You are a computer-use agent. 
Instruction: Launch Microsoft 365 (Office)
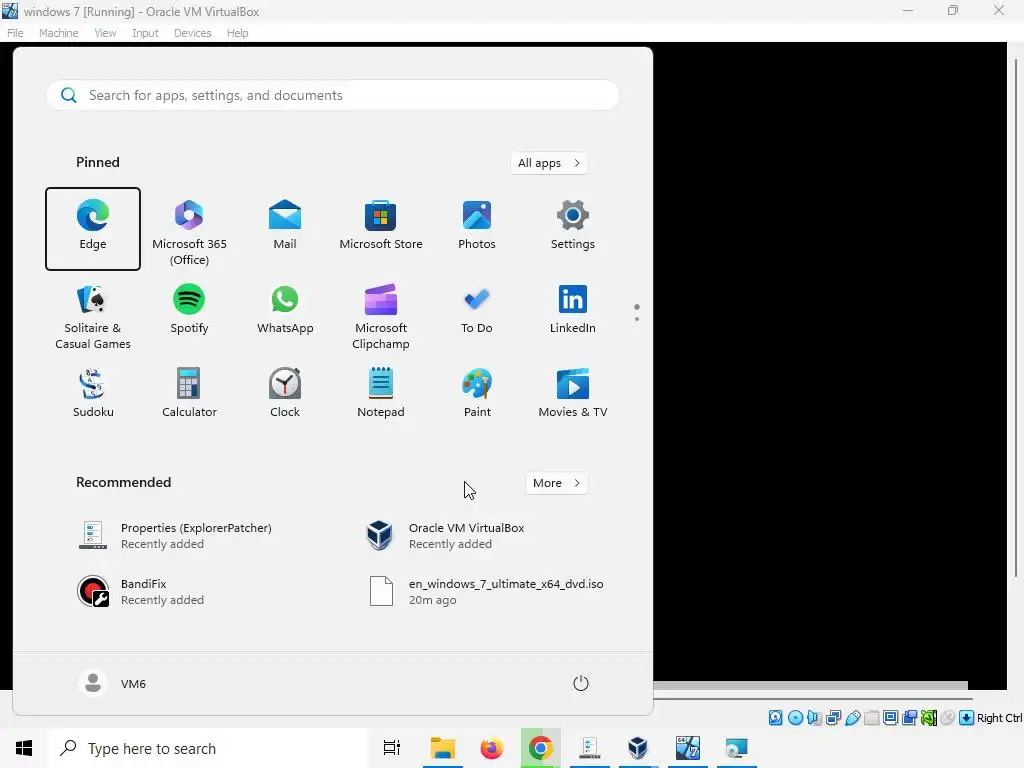(x=189, y=229)
